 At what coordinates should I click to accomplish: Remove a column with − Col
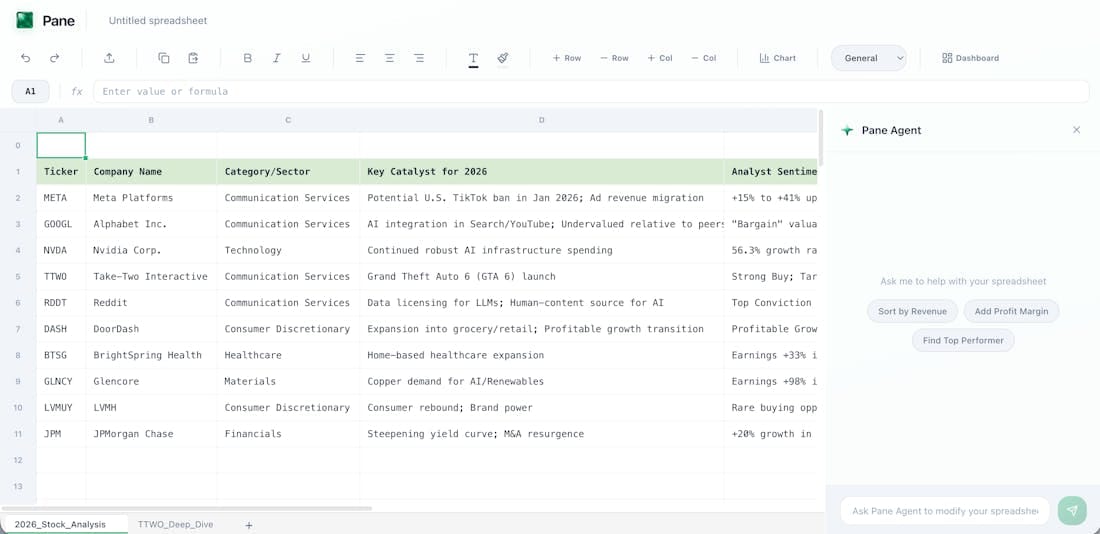pyautogui.click(x=704, y=58)
